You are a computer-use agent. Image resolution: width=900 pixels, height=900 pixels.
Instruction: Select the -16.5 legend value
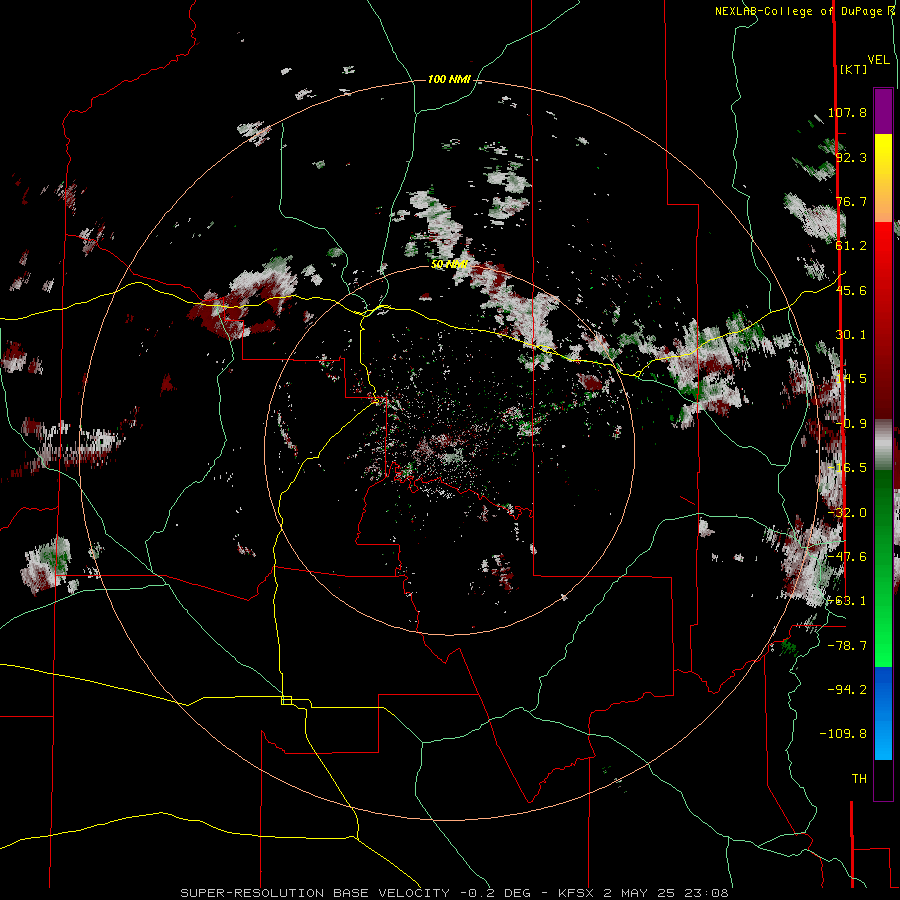click(847, 468)
